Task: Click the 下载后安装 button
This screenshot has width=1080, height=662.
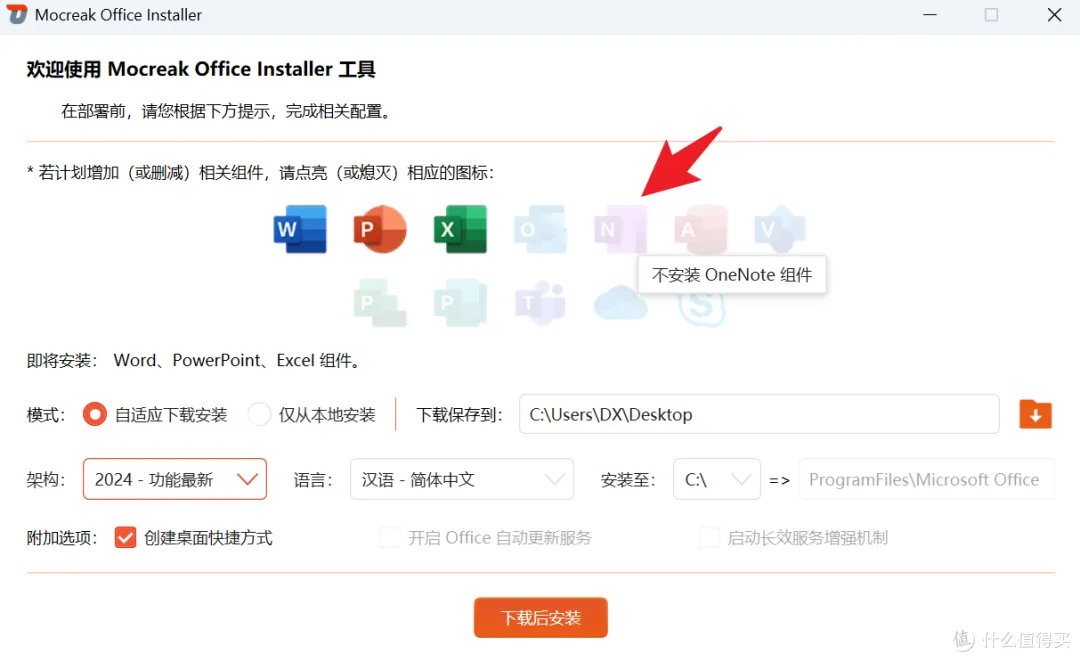Action: click(541, 618)
